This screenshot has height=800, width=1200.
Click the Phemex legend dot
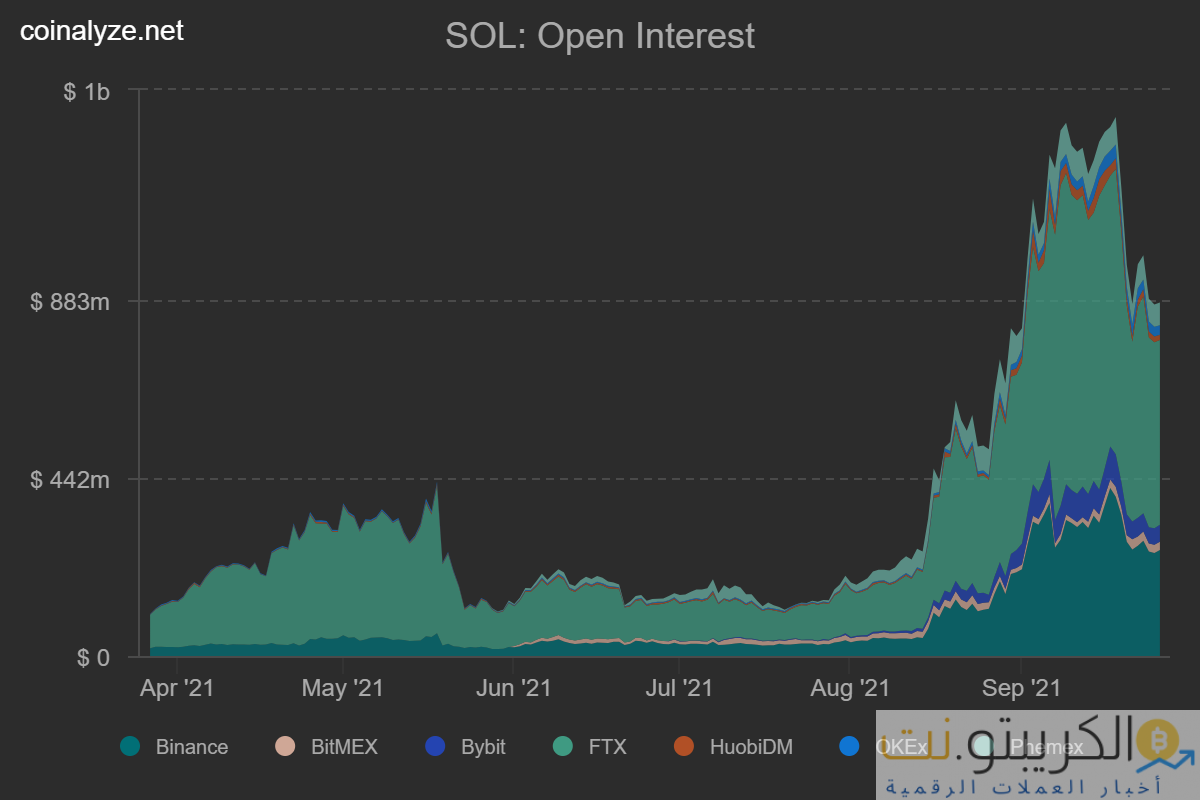click(983, 746)
